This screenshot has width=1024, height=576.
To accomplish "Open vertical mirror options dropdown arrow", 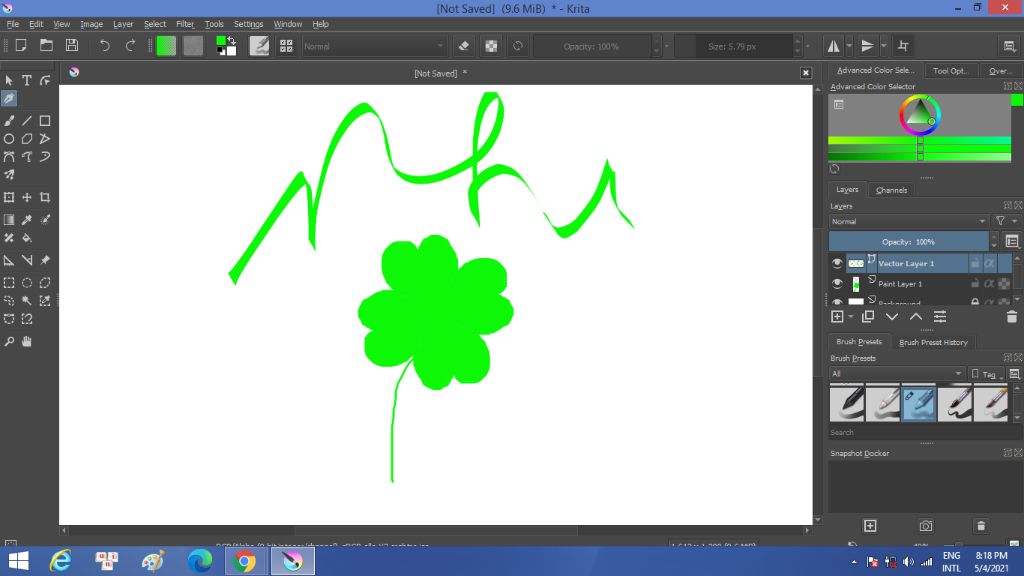I will click(x=884, y=46).
